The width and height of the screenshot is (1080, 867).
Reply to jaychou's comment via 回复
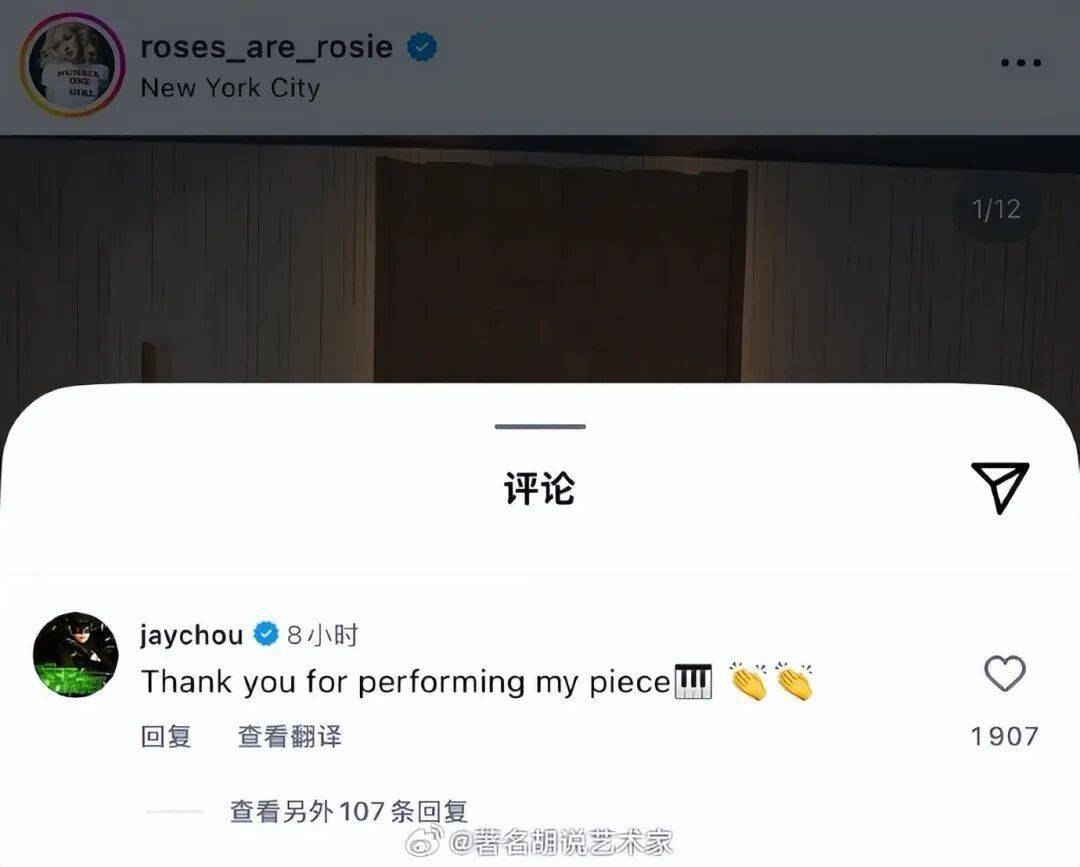click(x=166, y=736)
